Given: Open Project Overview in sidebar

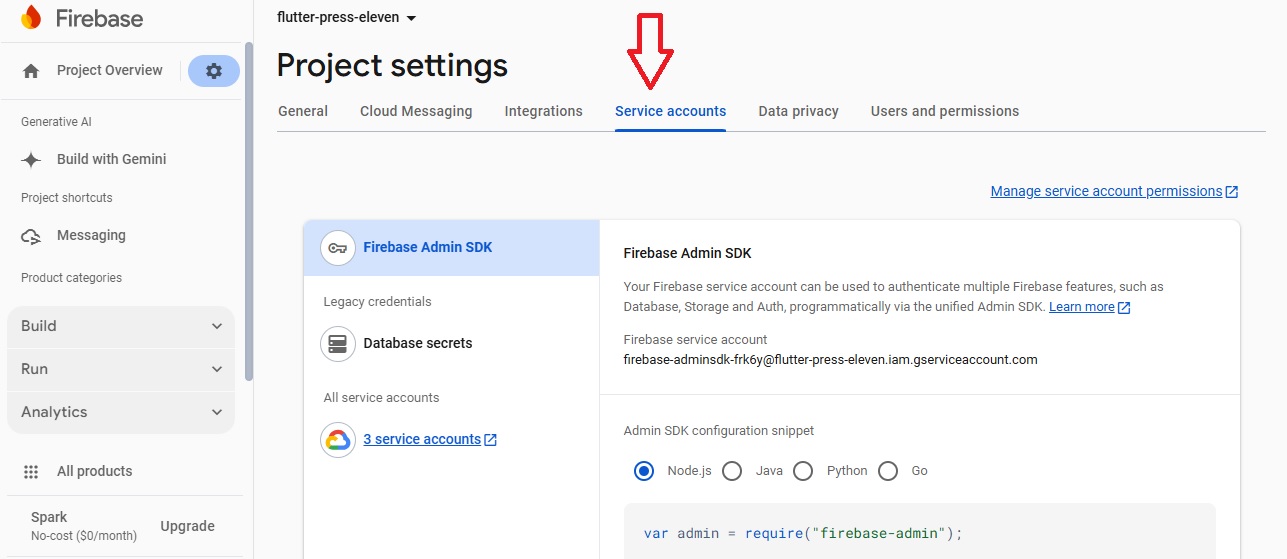Looking at the screenshot, I should [110, 70].
